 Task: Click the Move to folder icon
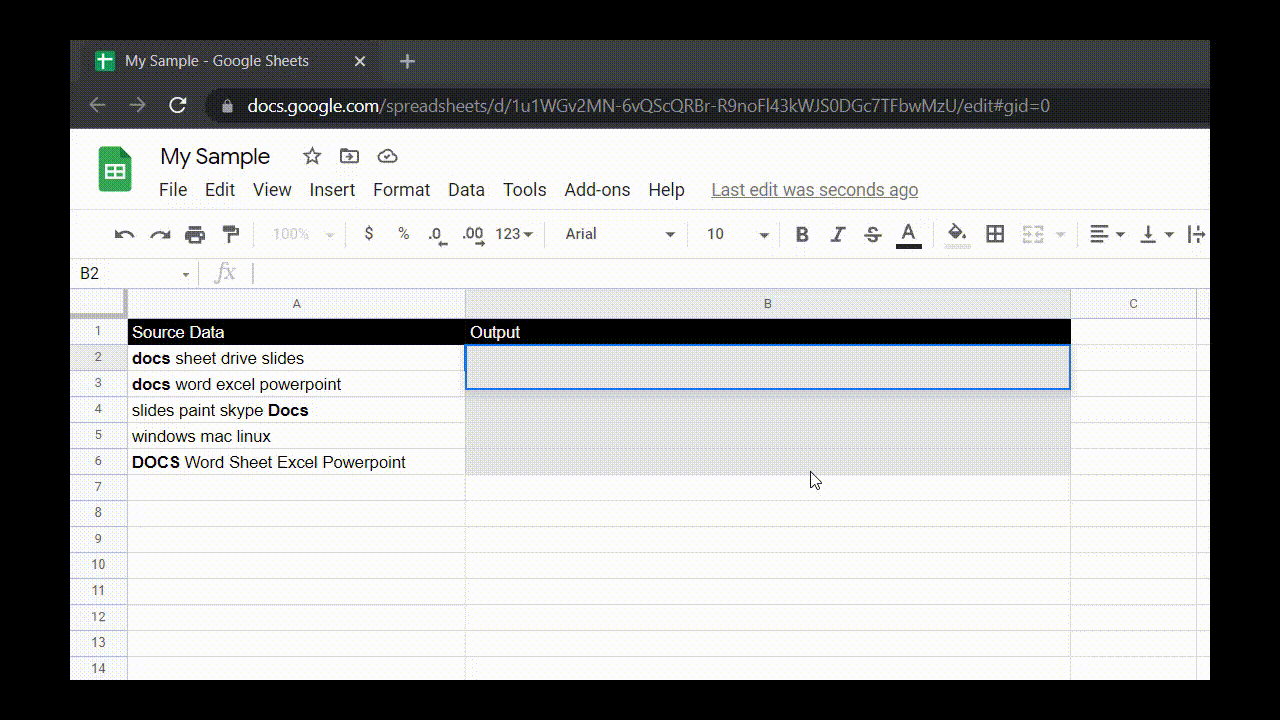[349, 156]
